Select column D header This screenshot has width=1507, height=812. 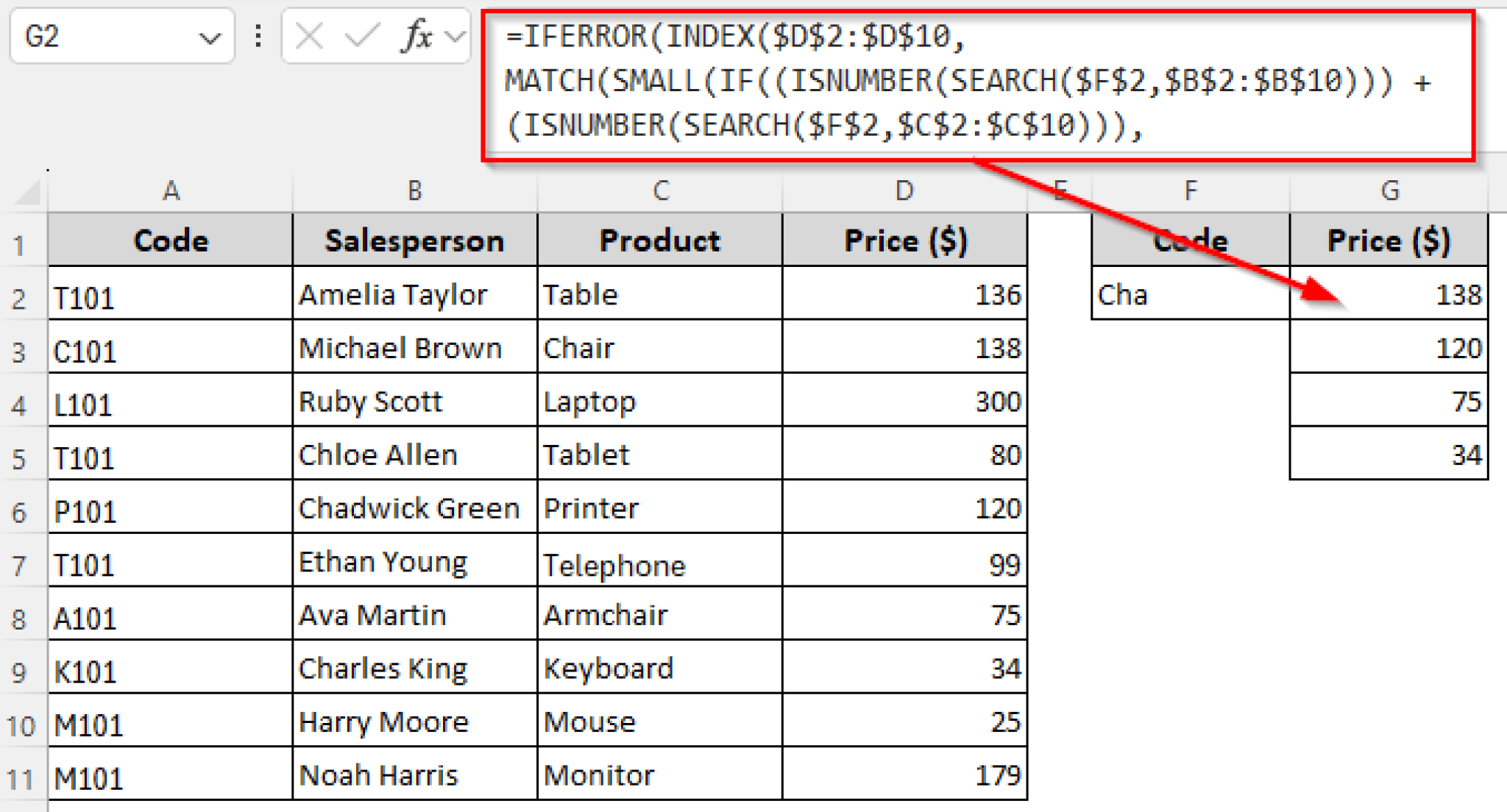(904, 191)
